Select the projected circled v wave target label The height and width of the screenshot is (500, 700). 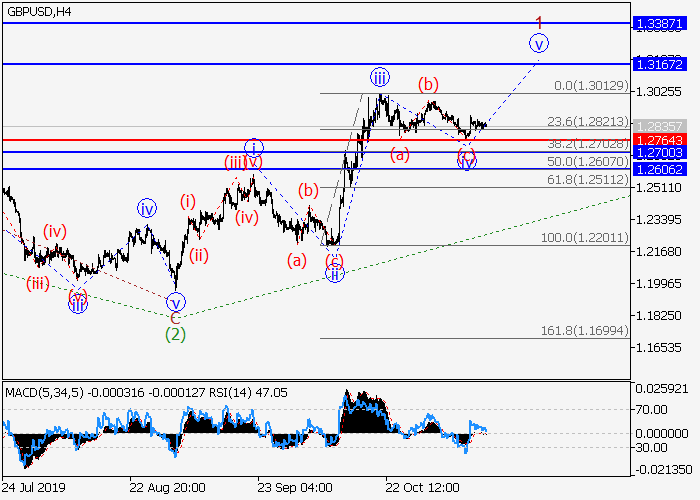[x=540, y=43]
